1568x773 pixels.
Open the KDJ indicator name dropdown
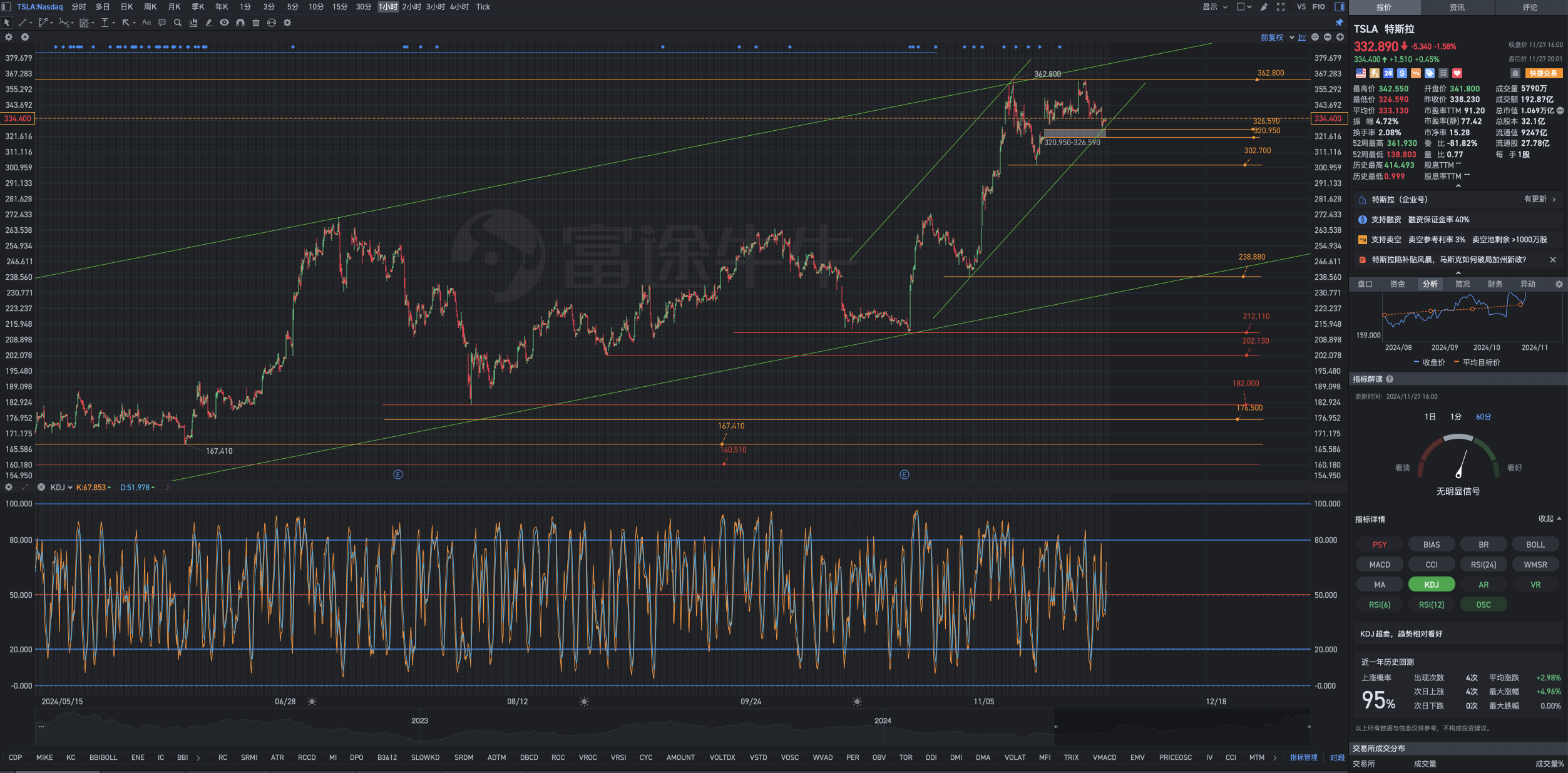coord(61,488)
